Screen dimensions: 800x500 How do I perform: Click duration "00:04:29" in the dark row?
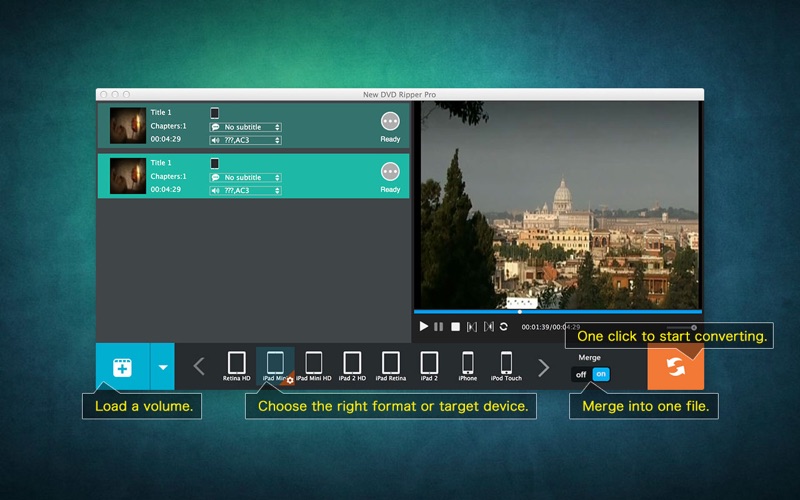(x=165, y=139)
